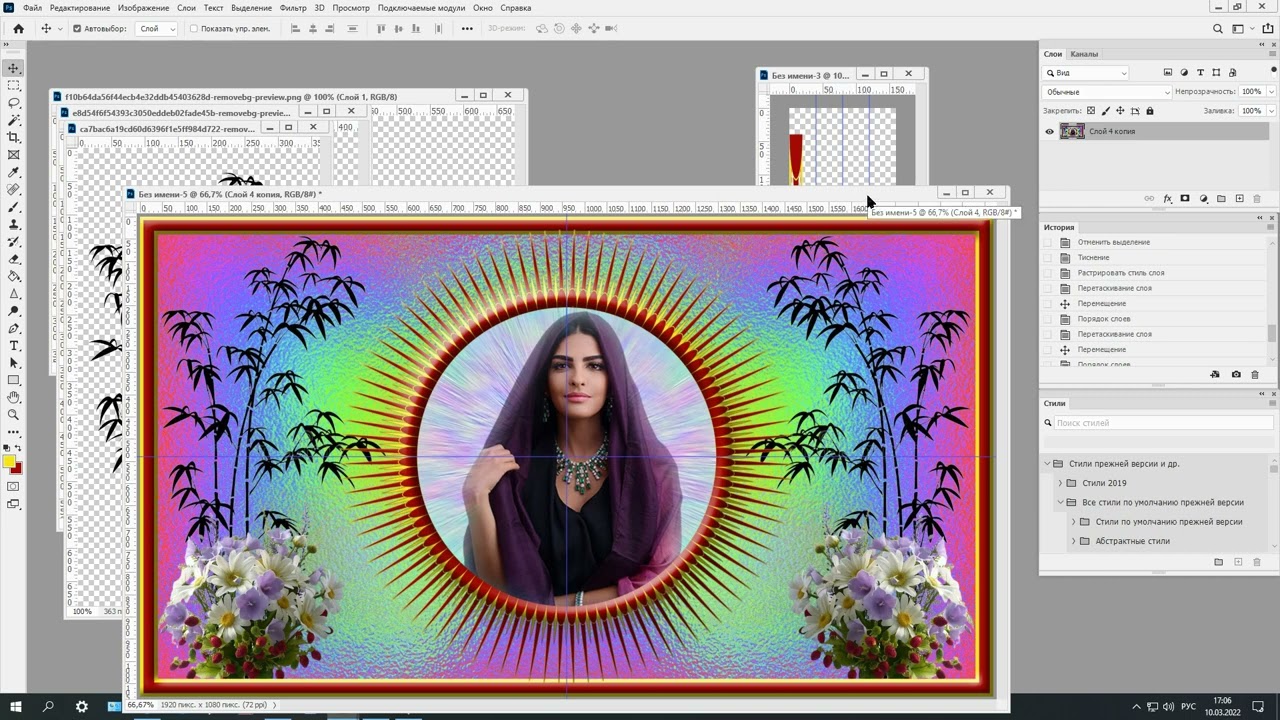The height and width of the screenshot is (720, 1280).
Task: Select the Hand tool
Action: click(x=13, y=397)
